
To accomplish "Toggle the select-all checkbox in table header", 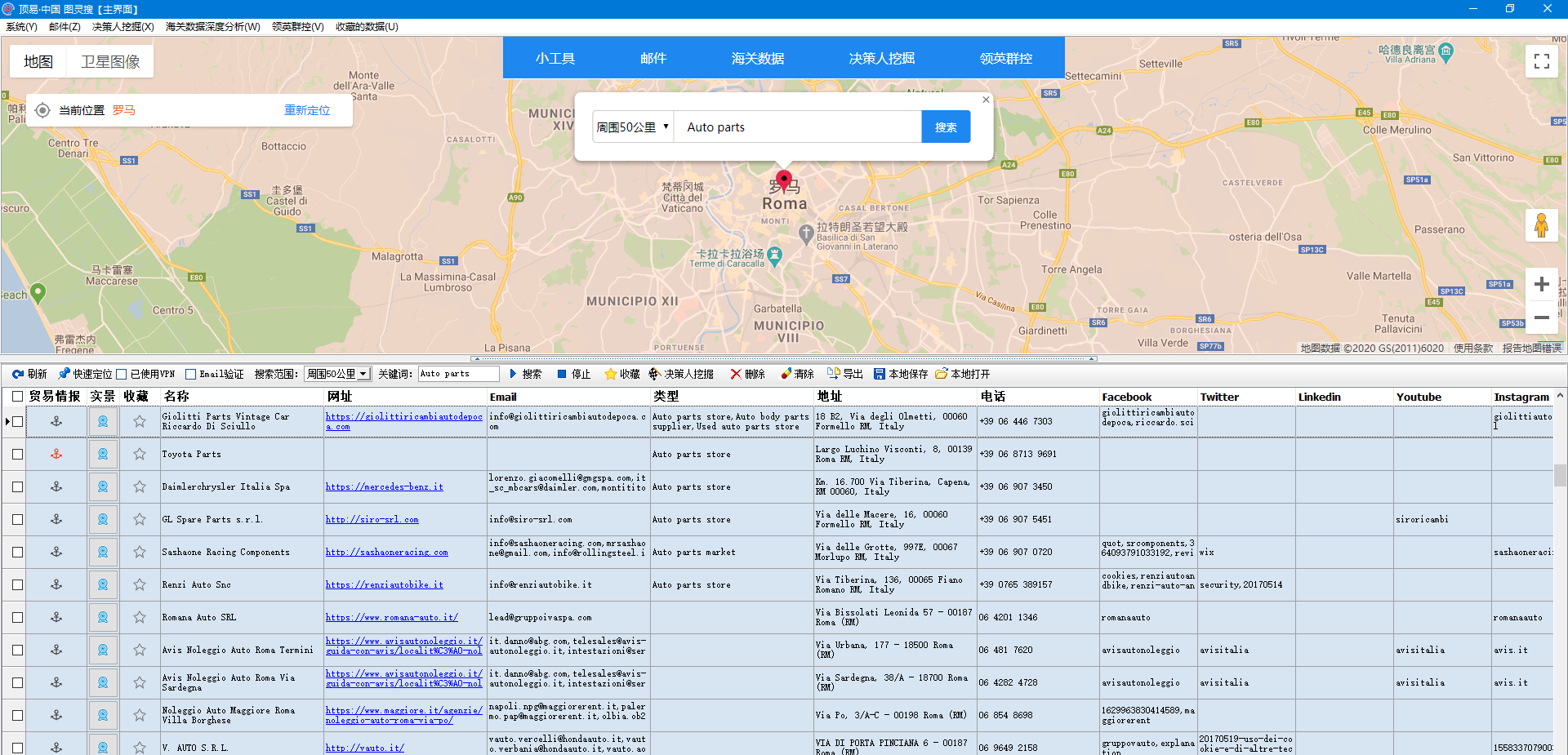I will coord(17,396).
